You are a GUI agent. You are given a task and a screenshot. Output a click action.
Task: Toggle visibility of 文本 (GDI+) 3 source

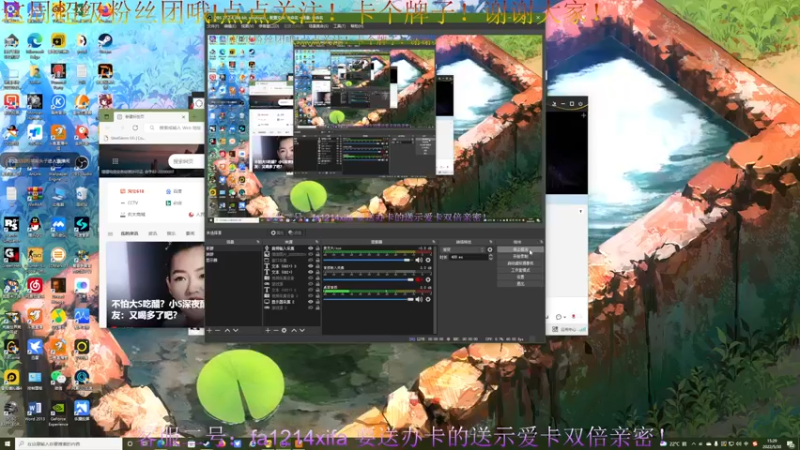click(310, 266)
